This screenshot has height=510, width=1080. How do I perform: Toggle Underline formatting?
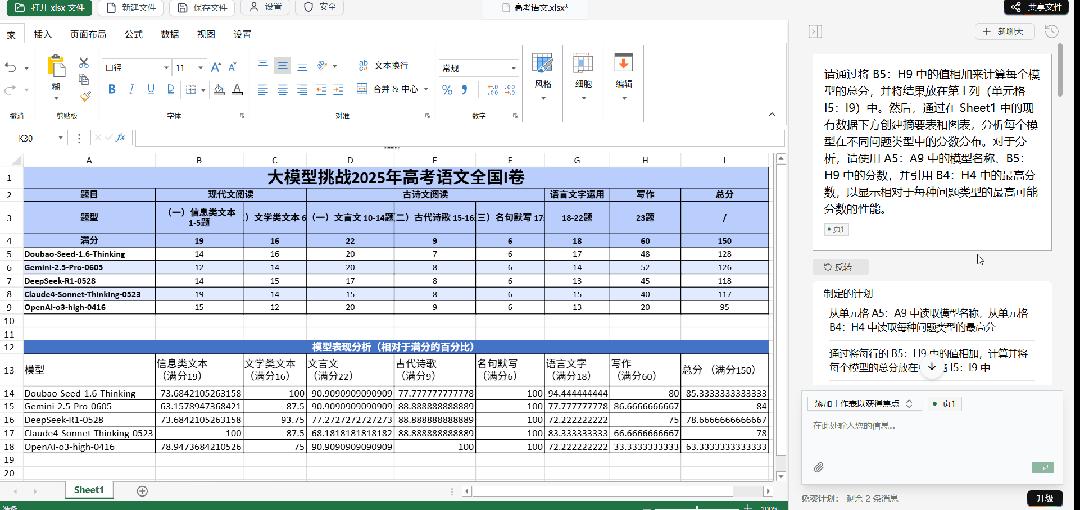150,90
